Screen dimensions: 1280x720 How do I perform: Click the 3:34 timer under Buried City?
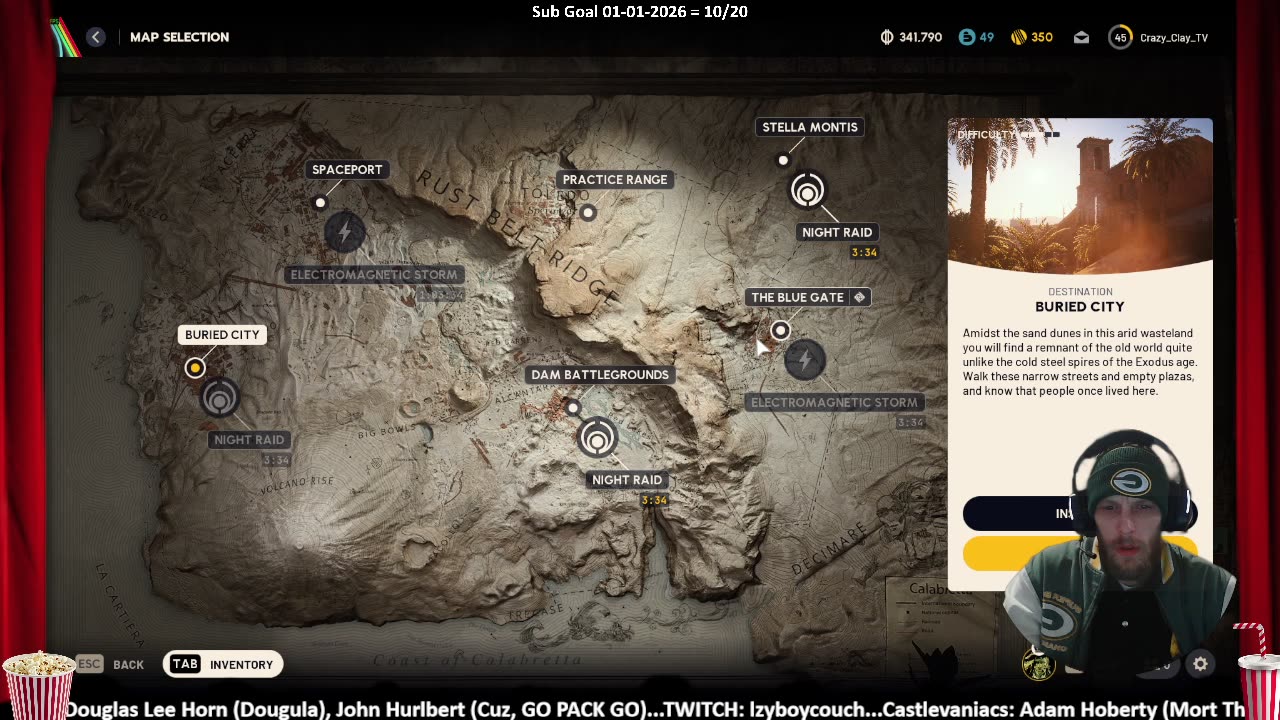[x=276, y=460]
